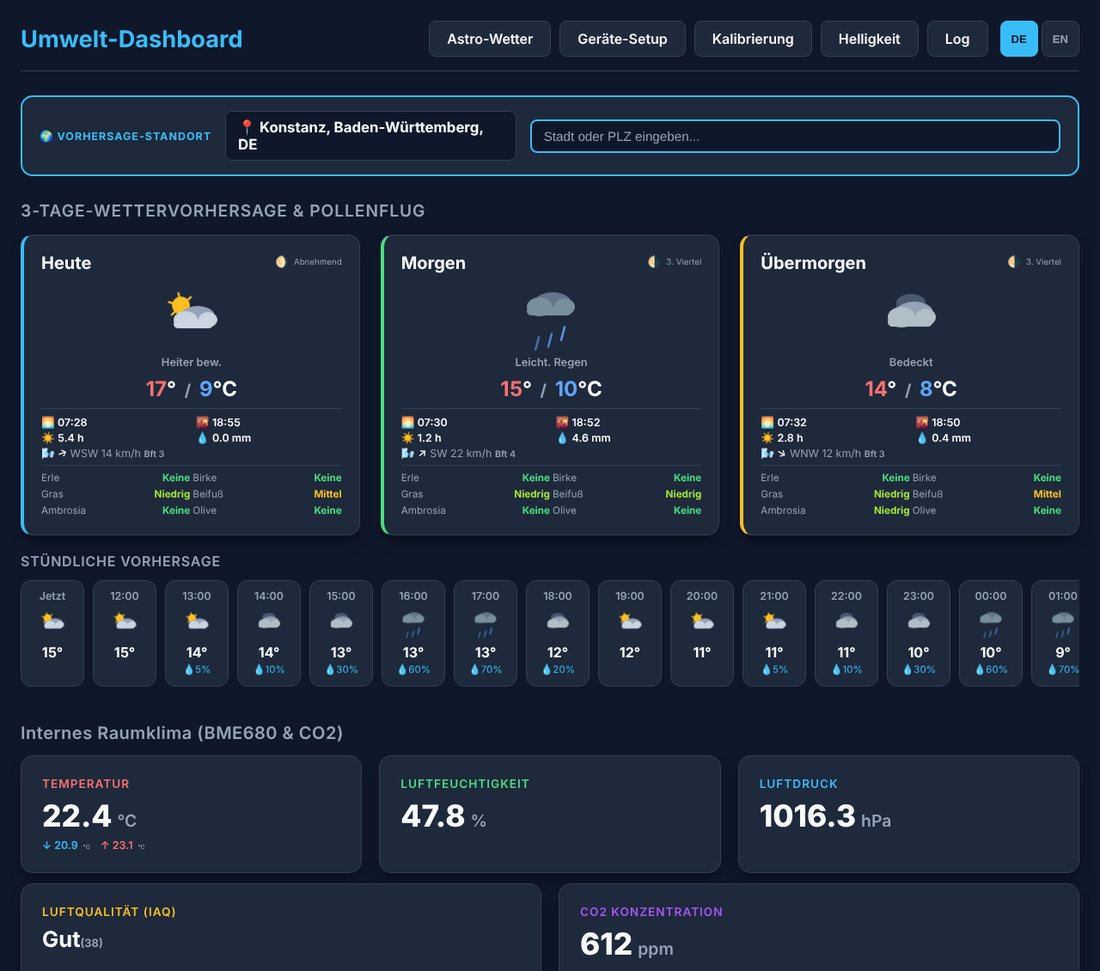The height and width of the screenshot is (971, 1100).
Task: Switch language to EN
Action: [x=1060, y=39]
